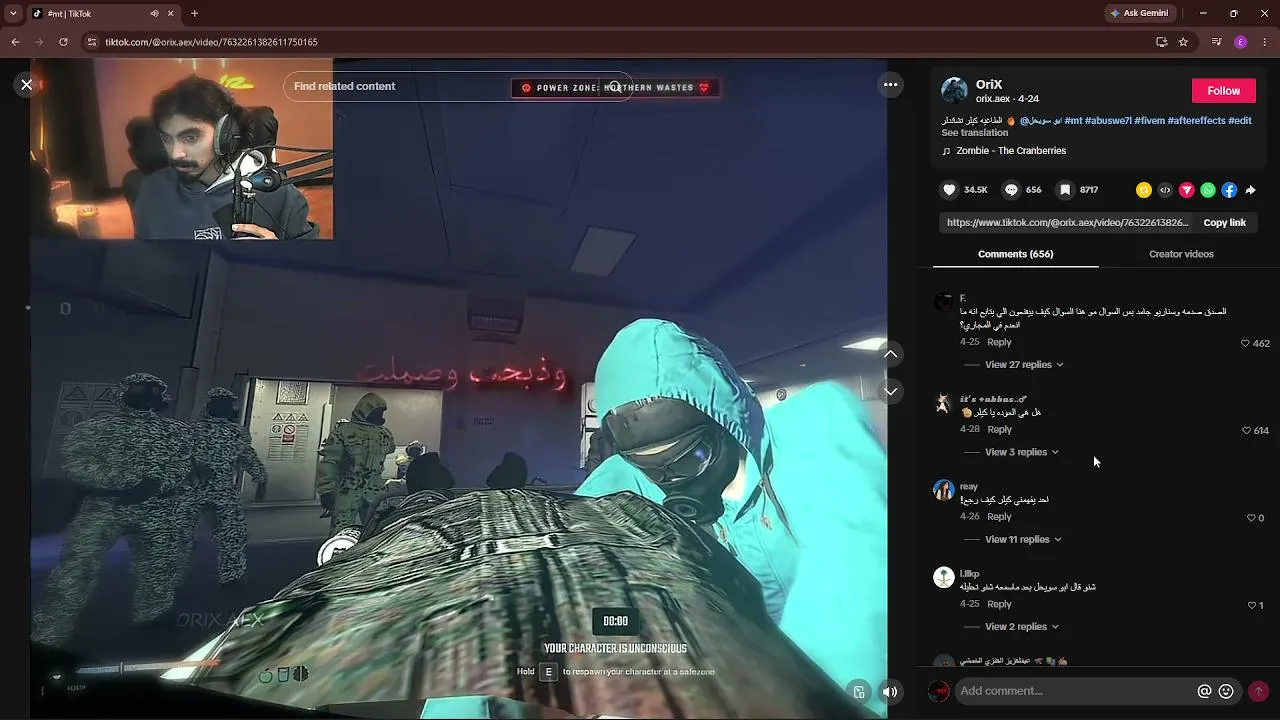Open the #aftereffects hashtag
The height and width of the screenshot is (720, 1280).
pyautogui.click(x=1197, y=121)
